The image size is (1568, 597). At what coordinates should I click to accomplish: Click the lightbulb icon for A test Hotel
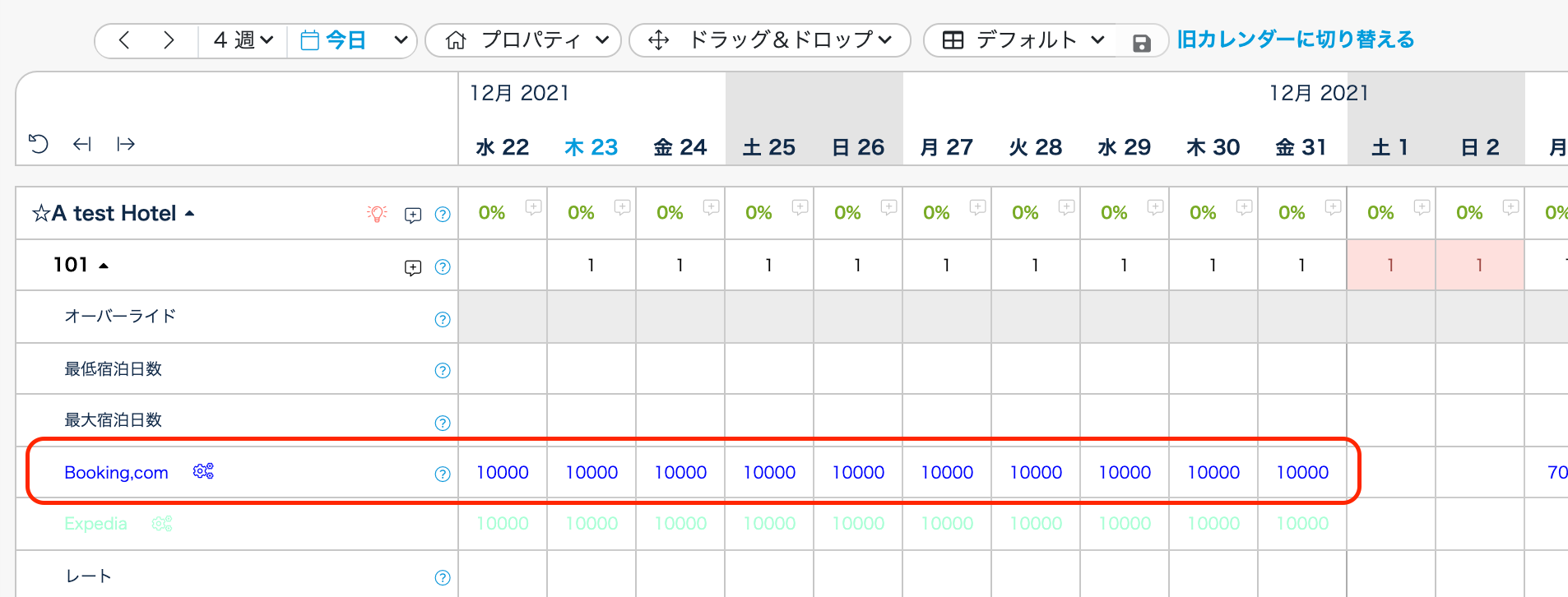click(377, 214)
